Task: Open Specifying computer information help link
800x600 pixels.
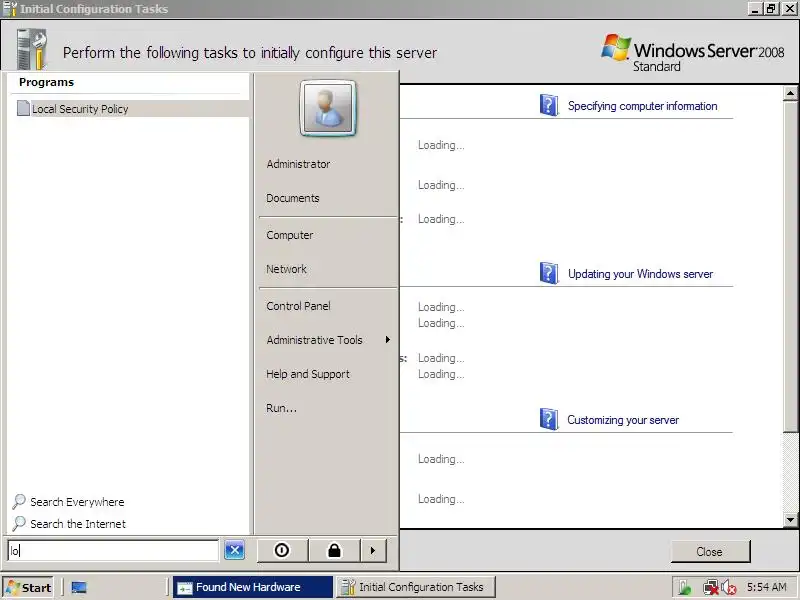Action: pyautogui.click(x=642, y=106)
